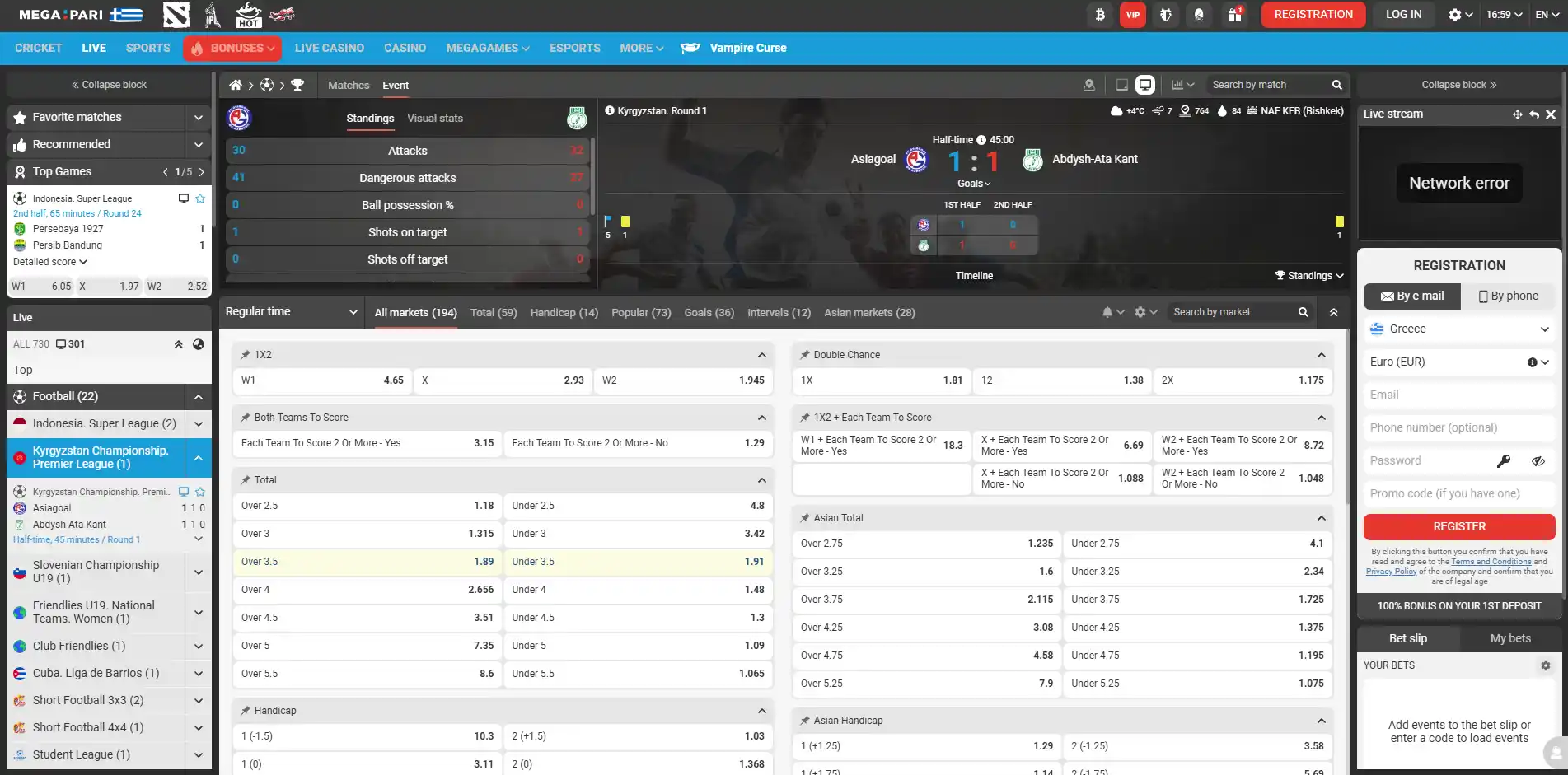Click the trophy league breadcrumb icon
This screenshot has width=1568, height=775.
tap(297, 85)
